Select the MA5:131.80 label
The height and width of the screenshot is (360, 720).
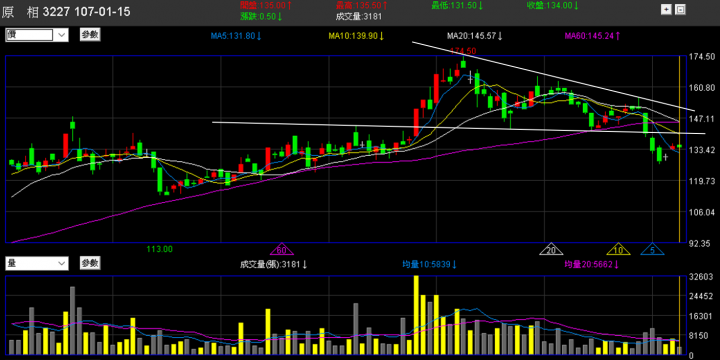[x=236, y=36]
